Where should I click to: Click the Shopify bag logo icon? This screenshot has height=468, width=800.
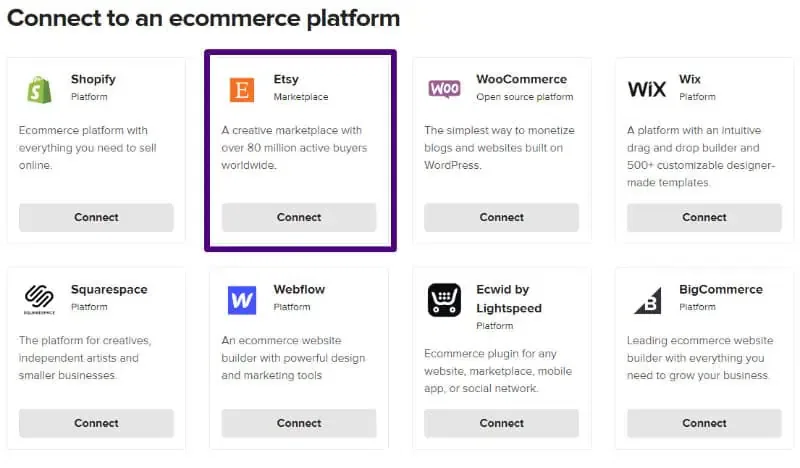click(x=40, y=89)
